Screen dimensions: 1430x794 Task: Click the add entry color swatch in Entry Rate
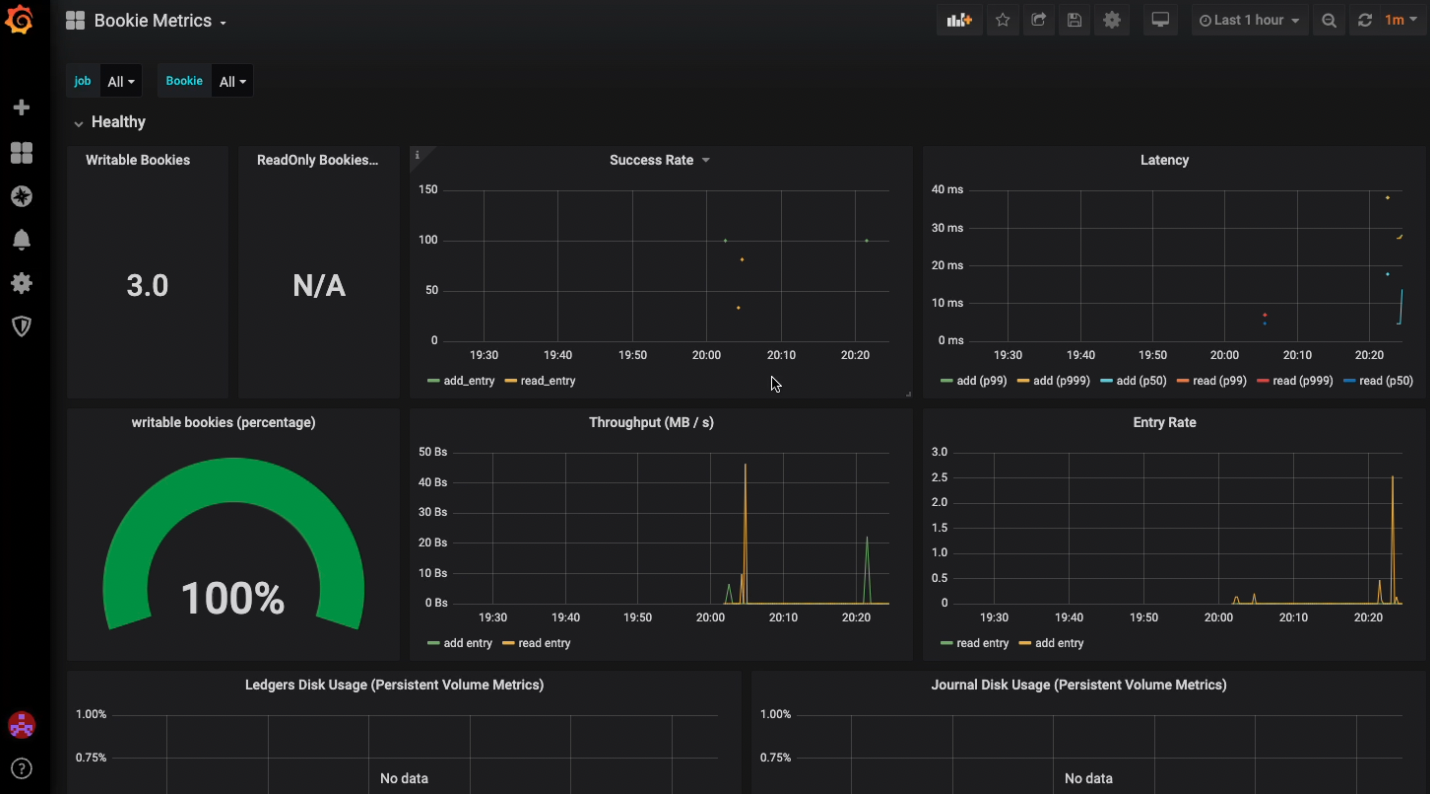(x=1024, y=644)
